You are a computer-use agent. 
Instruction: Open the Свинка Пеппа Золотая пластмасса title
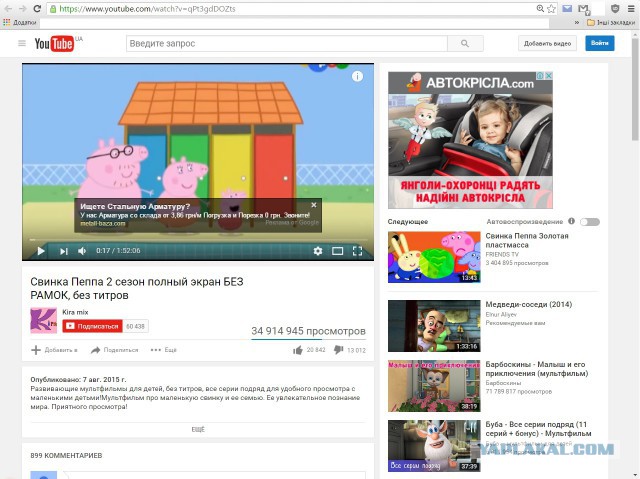527,240
